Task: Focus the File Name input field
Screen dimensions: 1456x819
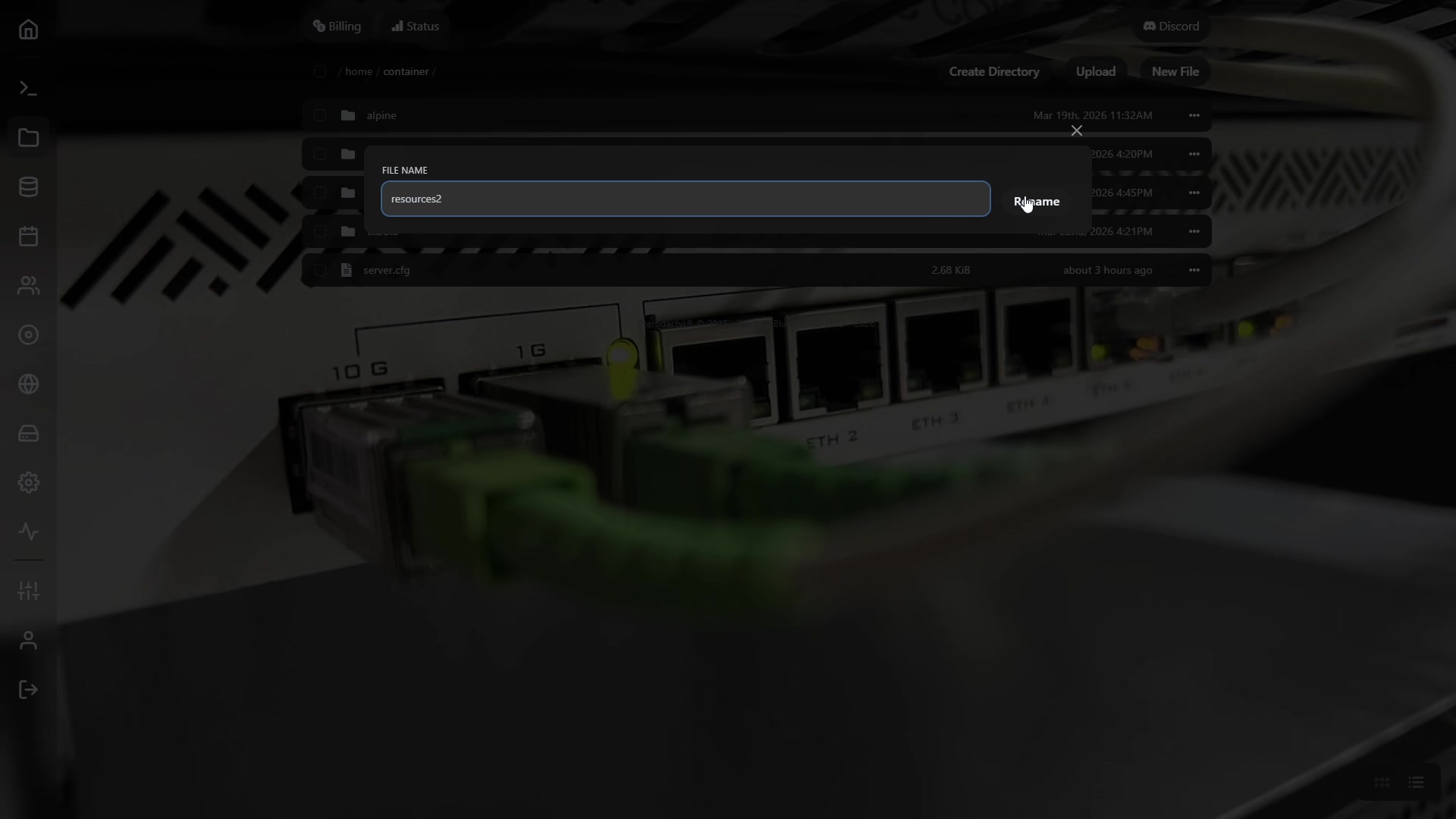Action: tap(686, 199)
